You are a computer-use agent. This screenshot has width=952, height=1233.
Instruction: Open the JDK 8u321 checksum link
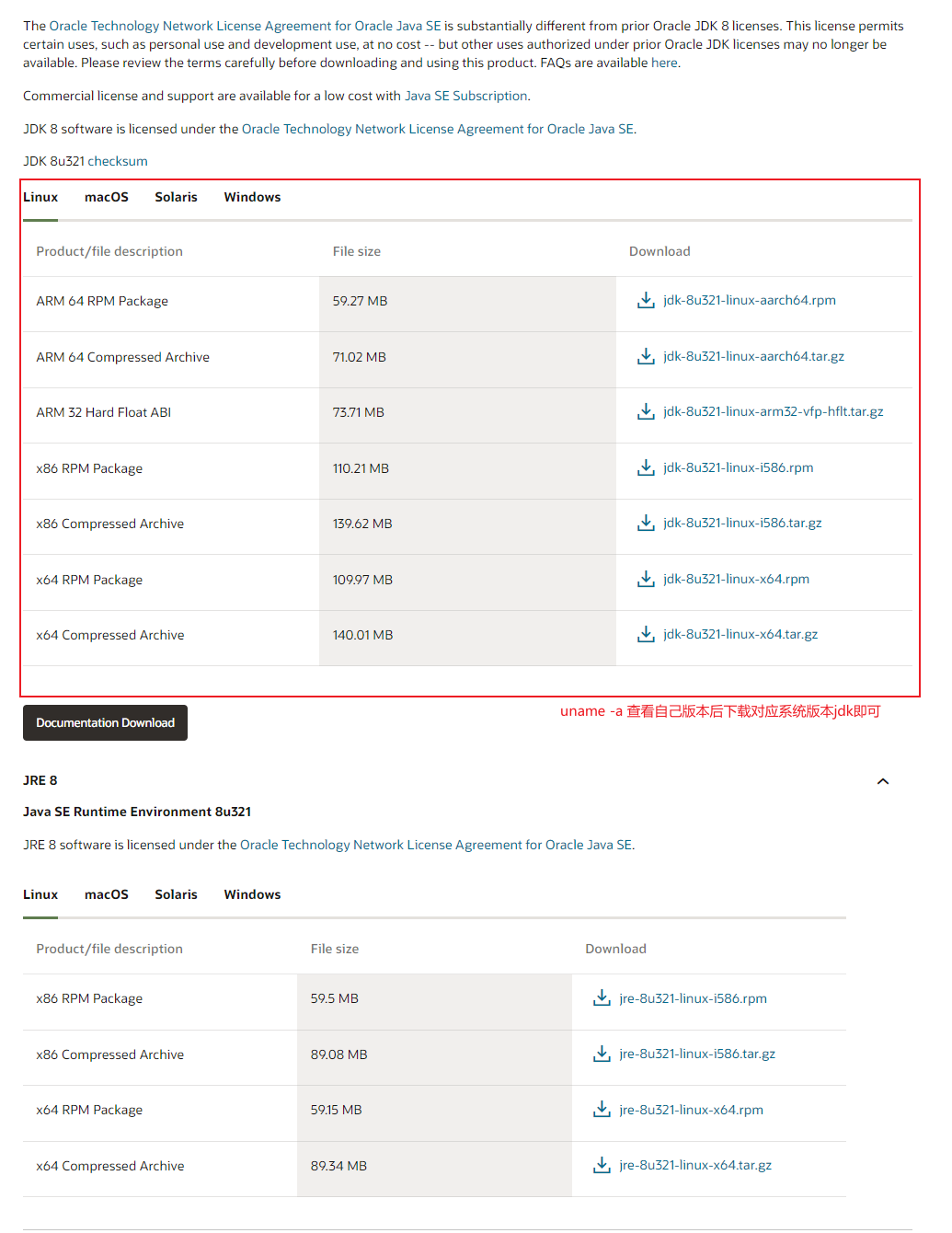117,161
